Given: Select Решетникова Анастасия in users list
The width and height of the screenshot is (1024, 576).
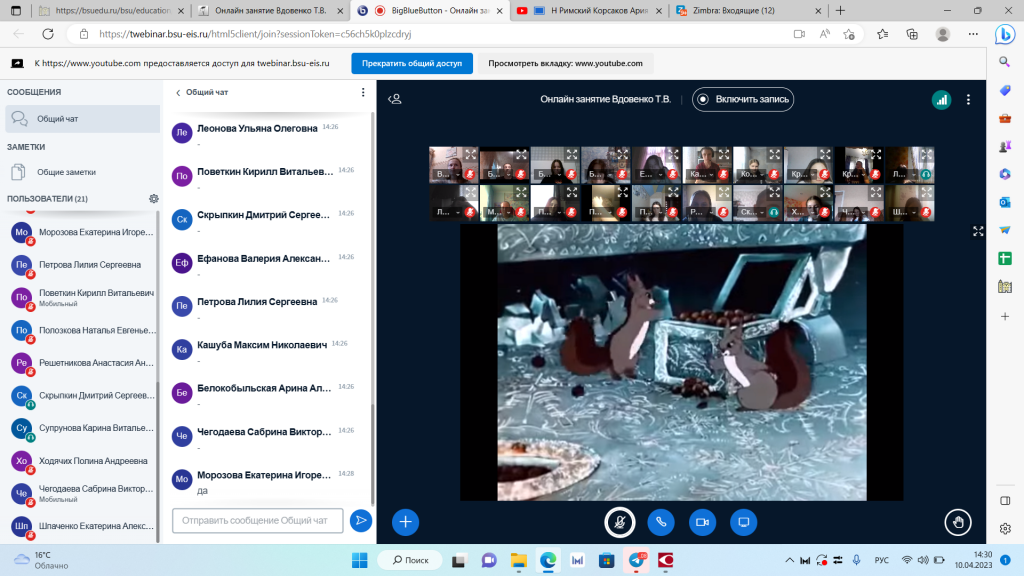Looking at the screenshot, I should 82,363.
